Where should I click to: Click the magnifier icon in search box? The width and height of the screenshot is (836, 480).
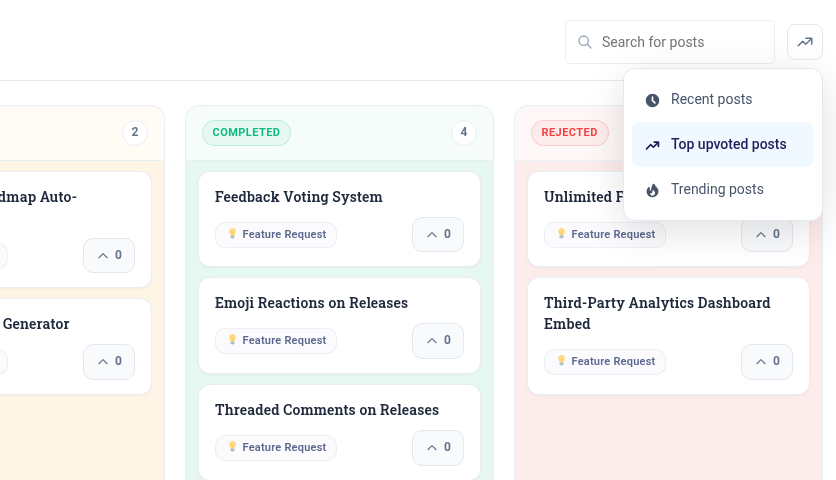tap(585, 42)
